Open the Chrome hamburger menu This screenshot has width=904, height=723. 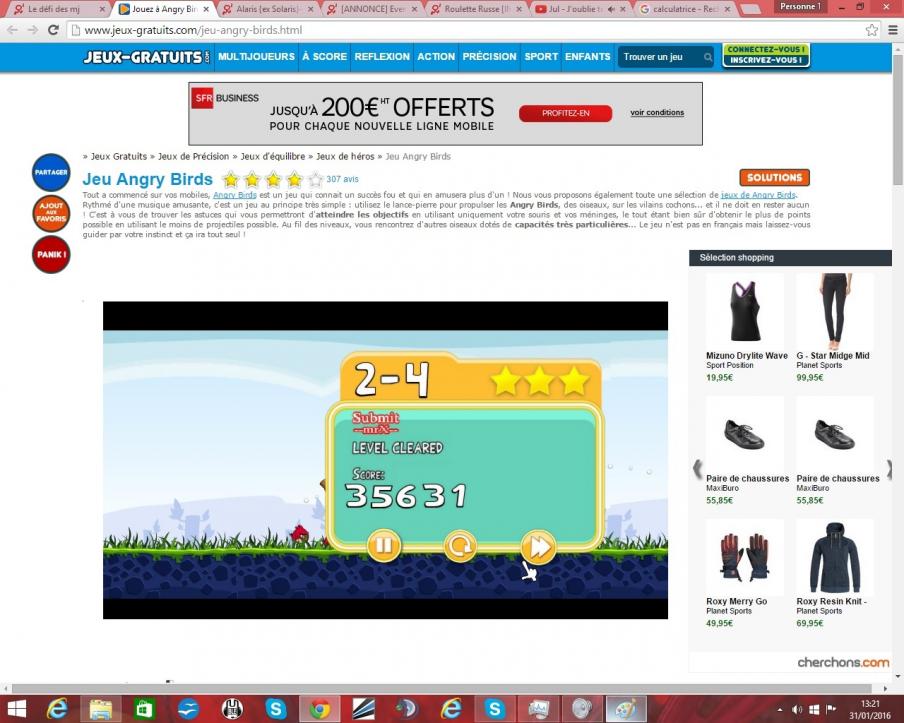pos(892,30)
